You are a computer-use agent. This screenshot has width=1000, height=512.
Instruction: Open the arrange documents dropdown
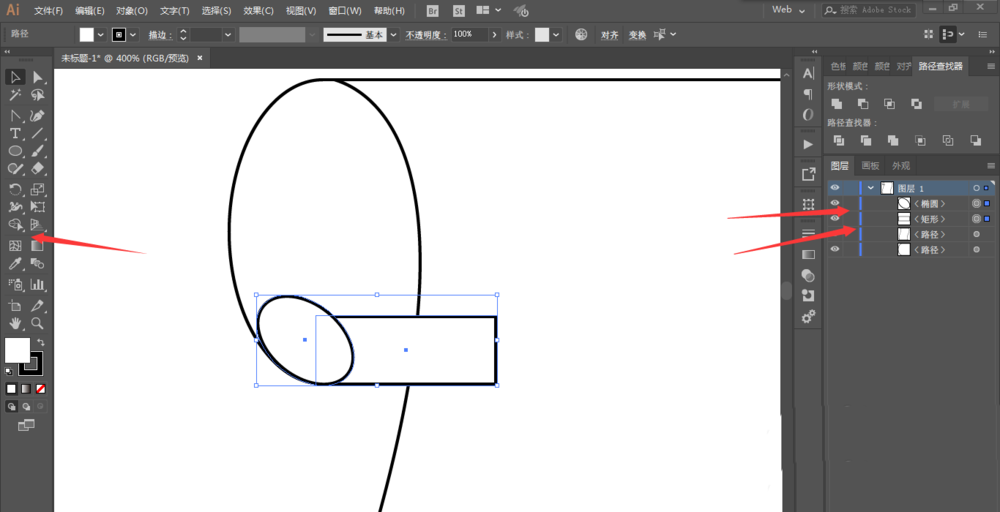[x=489, y=11]
